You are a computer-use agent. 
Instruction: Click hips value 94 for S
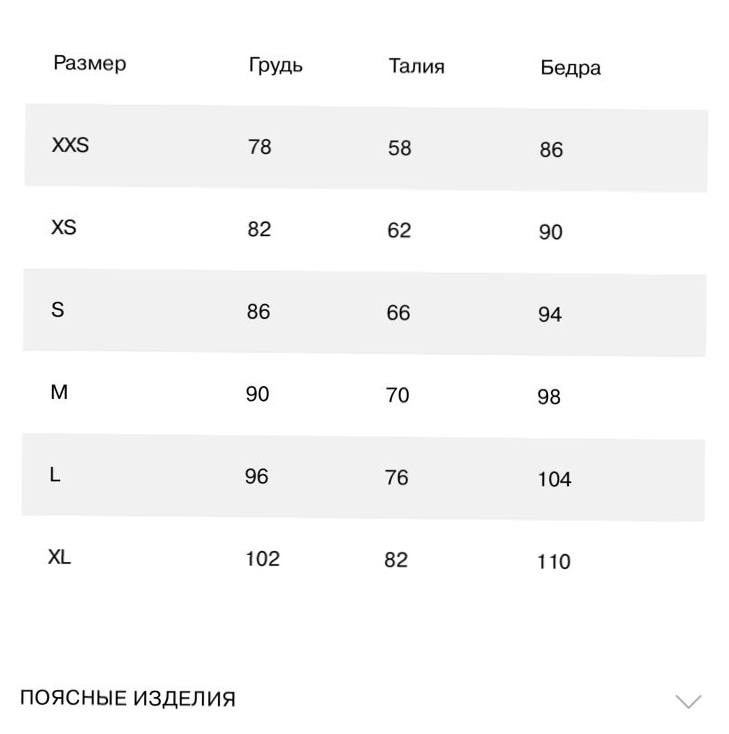550,315
